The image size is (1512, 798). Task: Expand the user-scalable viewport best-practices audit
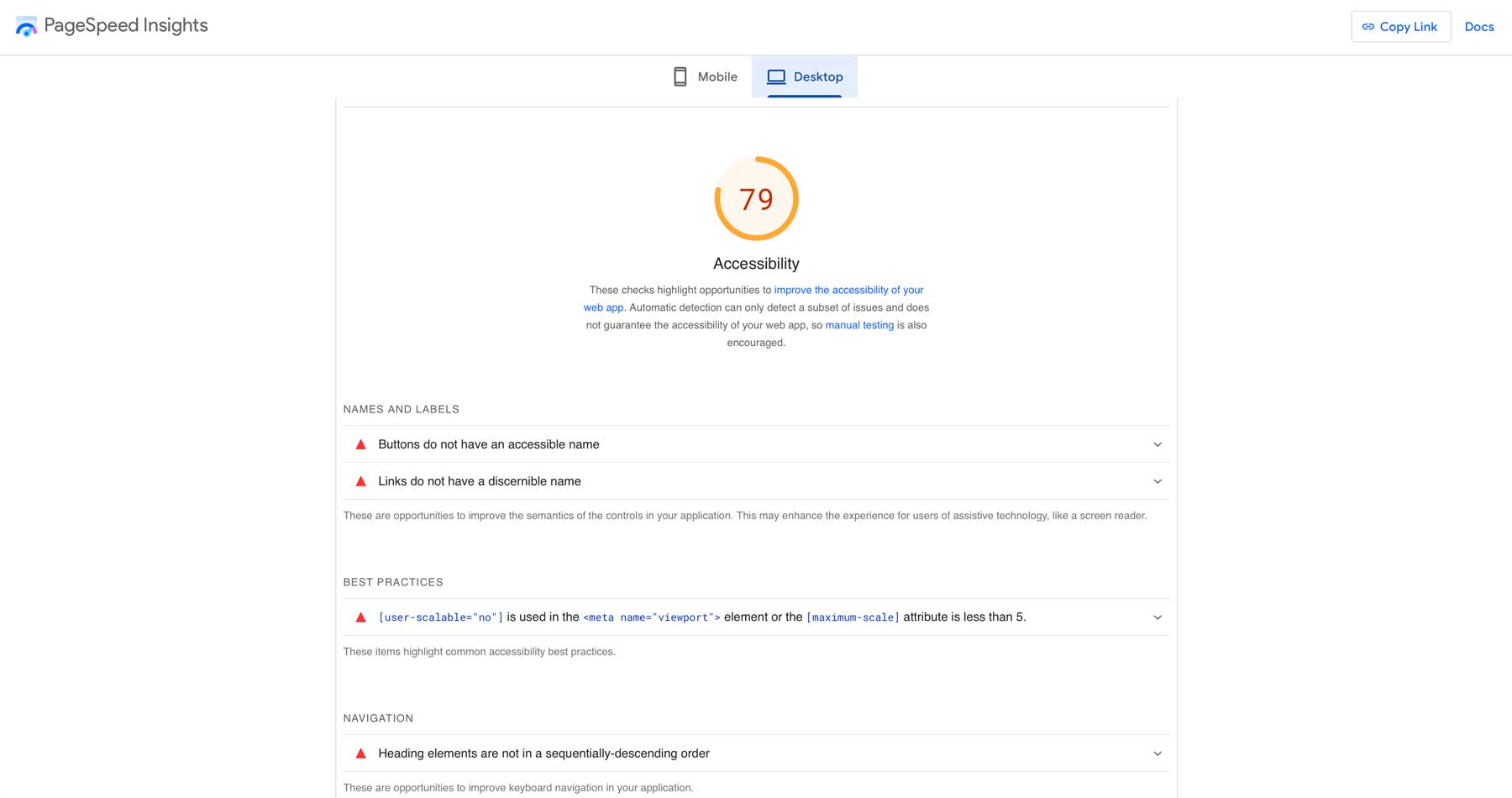point(1157,617)
